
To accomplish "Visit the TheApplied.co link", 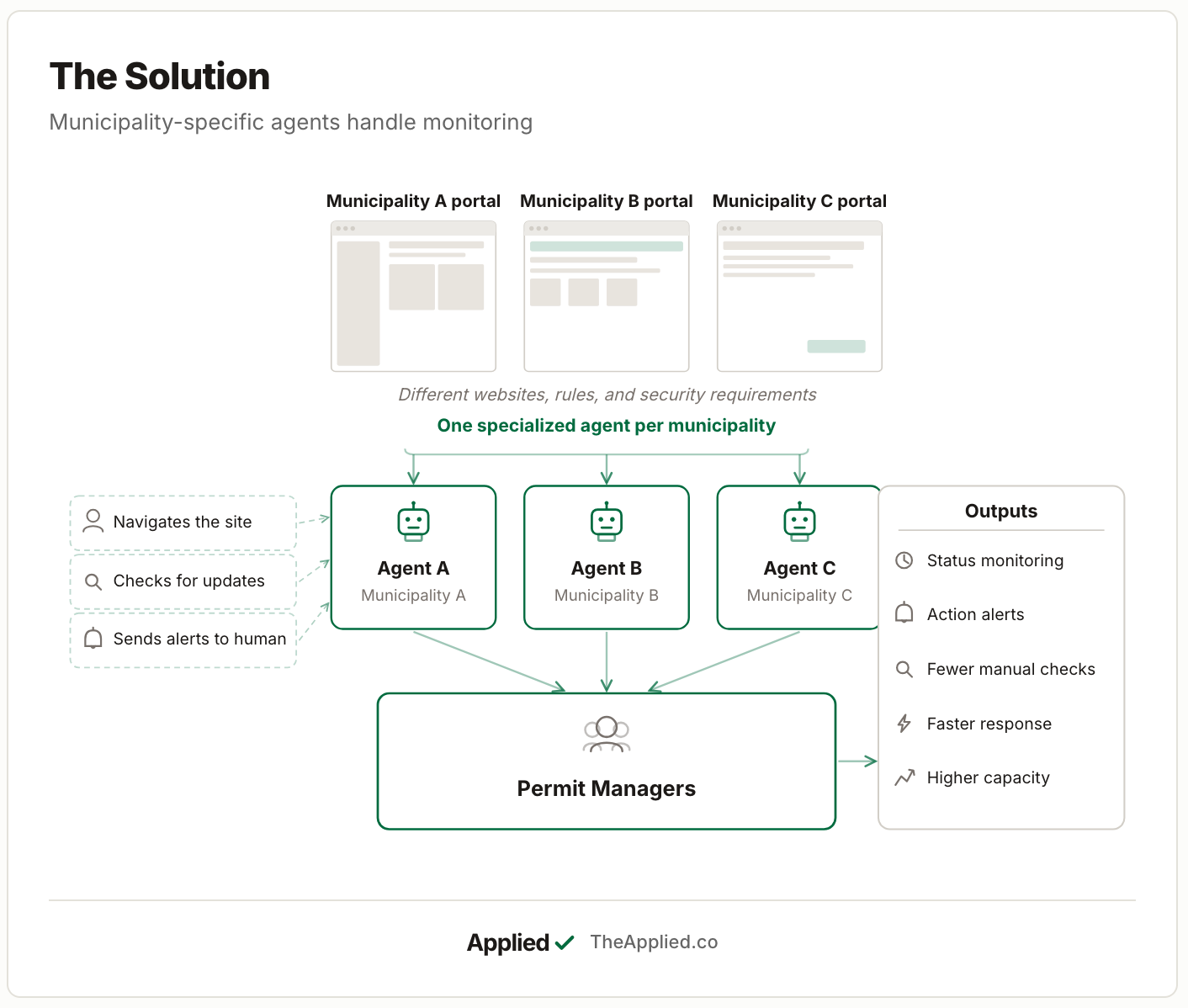I will (x=654, y=942).
